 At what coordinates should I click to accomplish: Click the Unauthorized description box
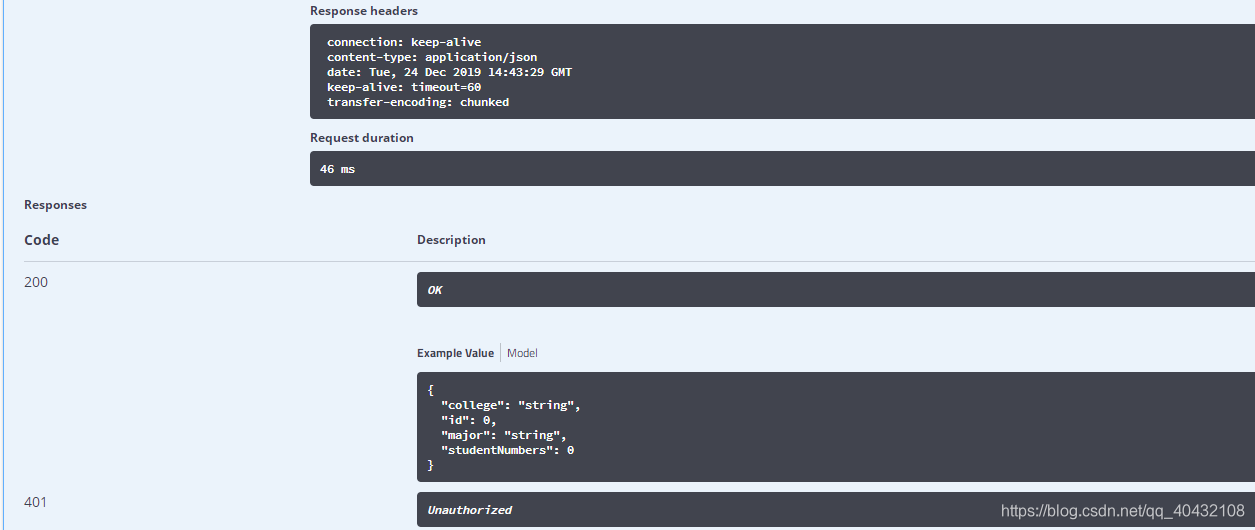coord(836,510)
